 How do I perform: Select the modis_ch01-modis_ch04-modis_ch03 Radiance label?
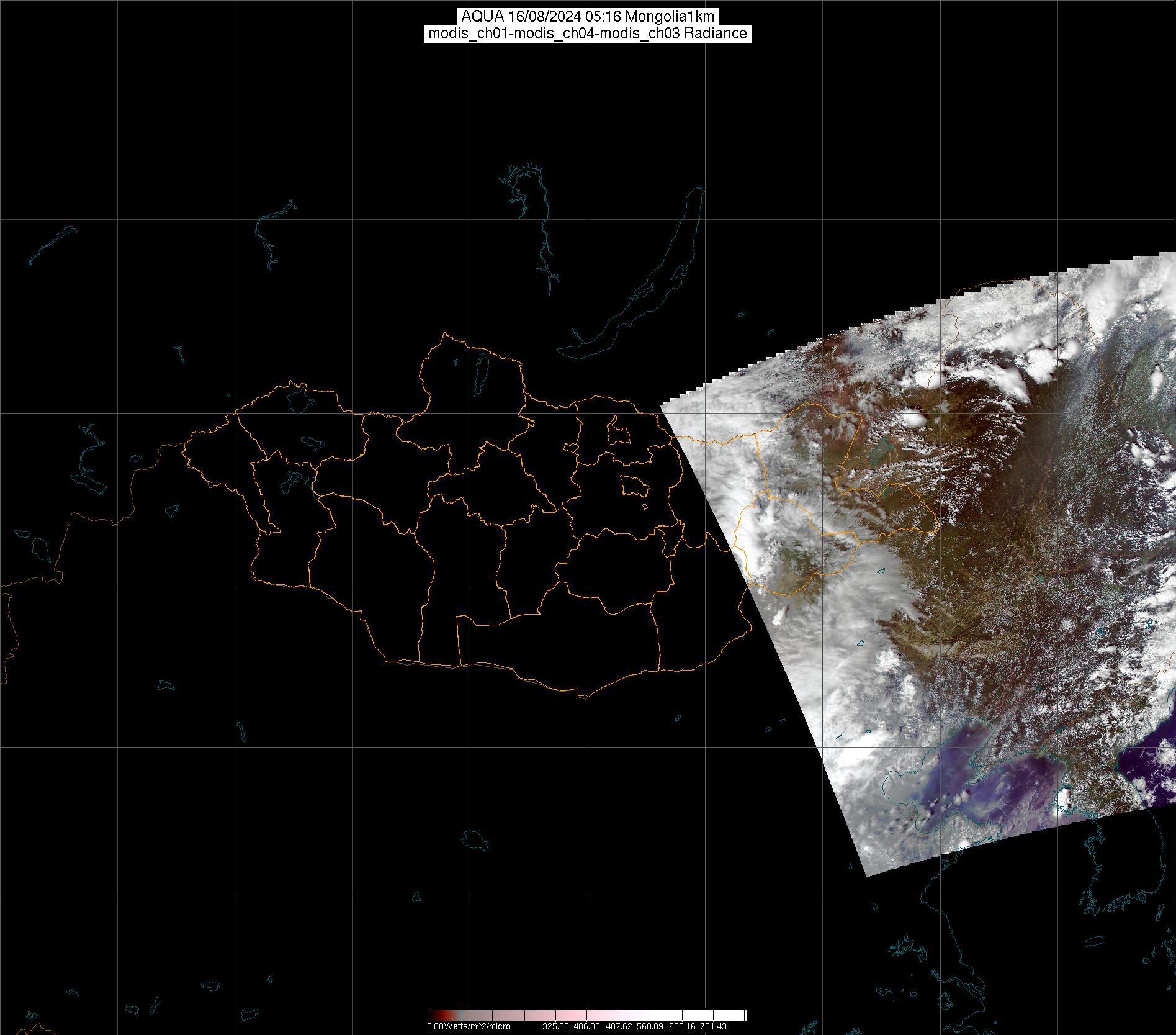click(x=587, y=34)
